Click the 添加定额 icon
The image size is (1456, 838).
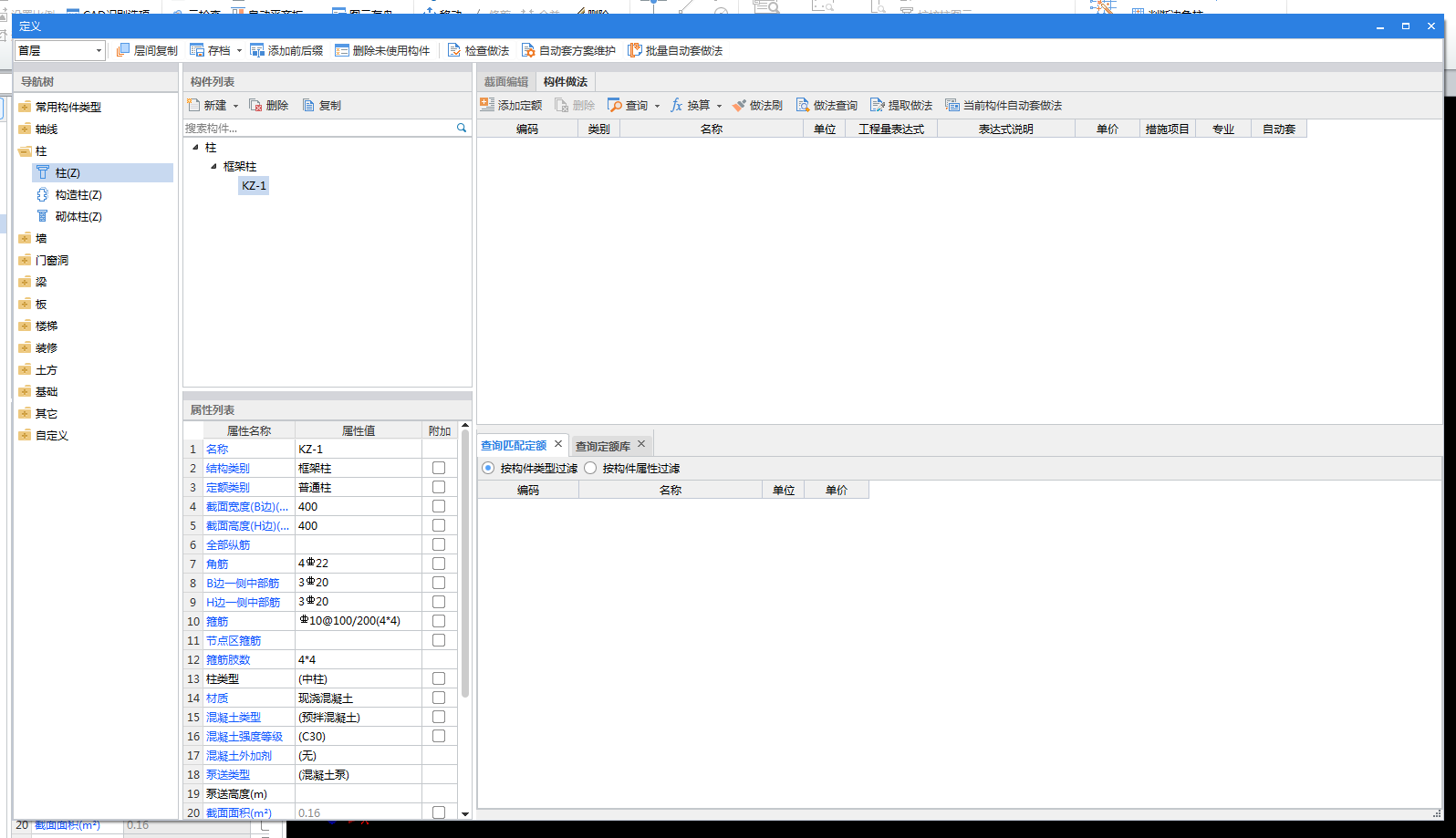(487, 105)
